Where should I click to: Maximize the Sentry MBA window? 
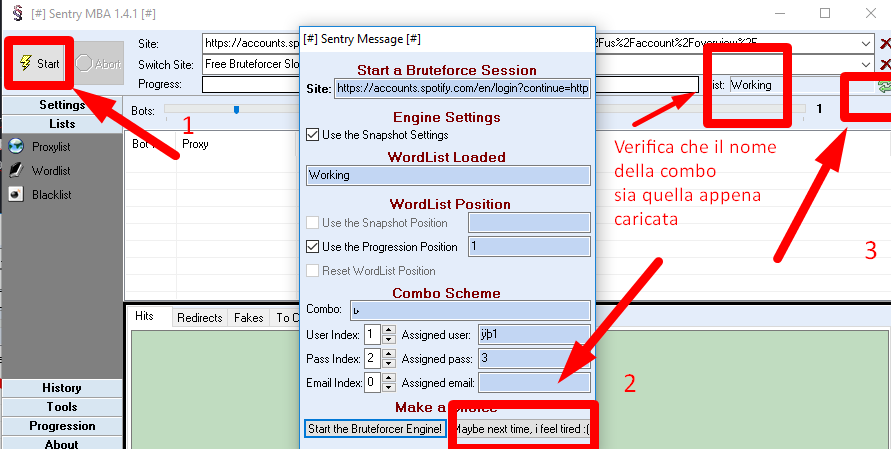point(825,13)
